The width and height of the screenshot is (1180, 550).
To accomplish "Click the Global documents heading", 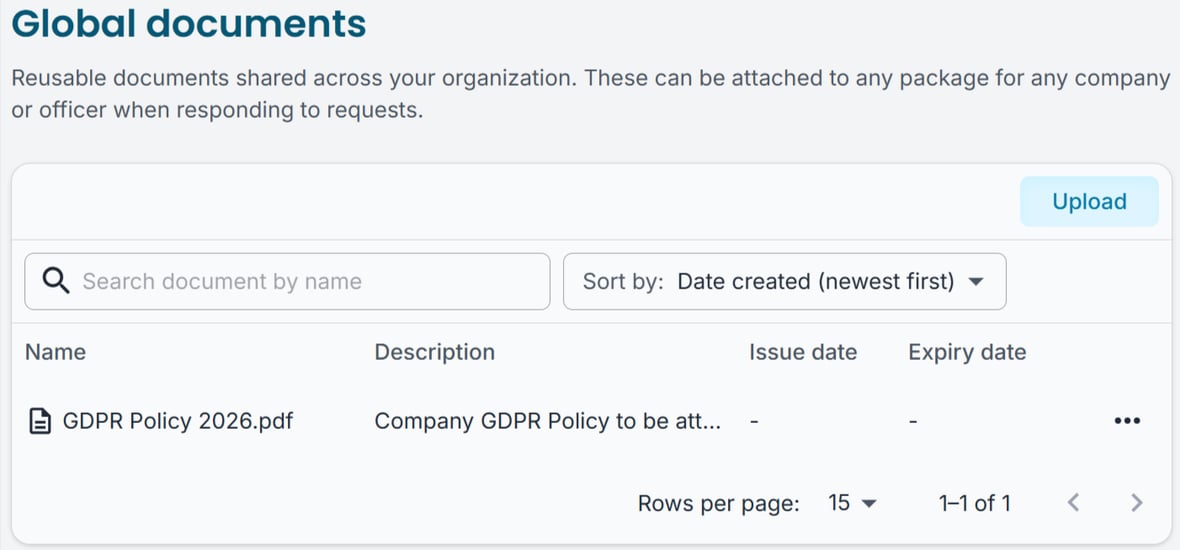I will 189,23.
